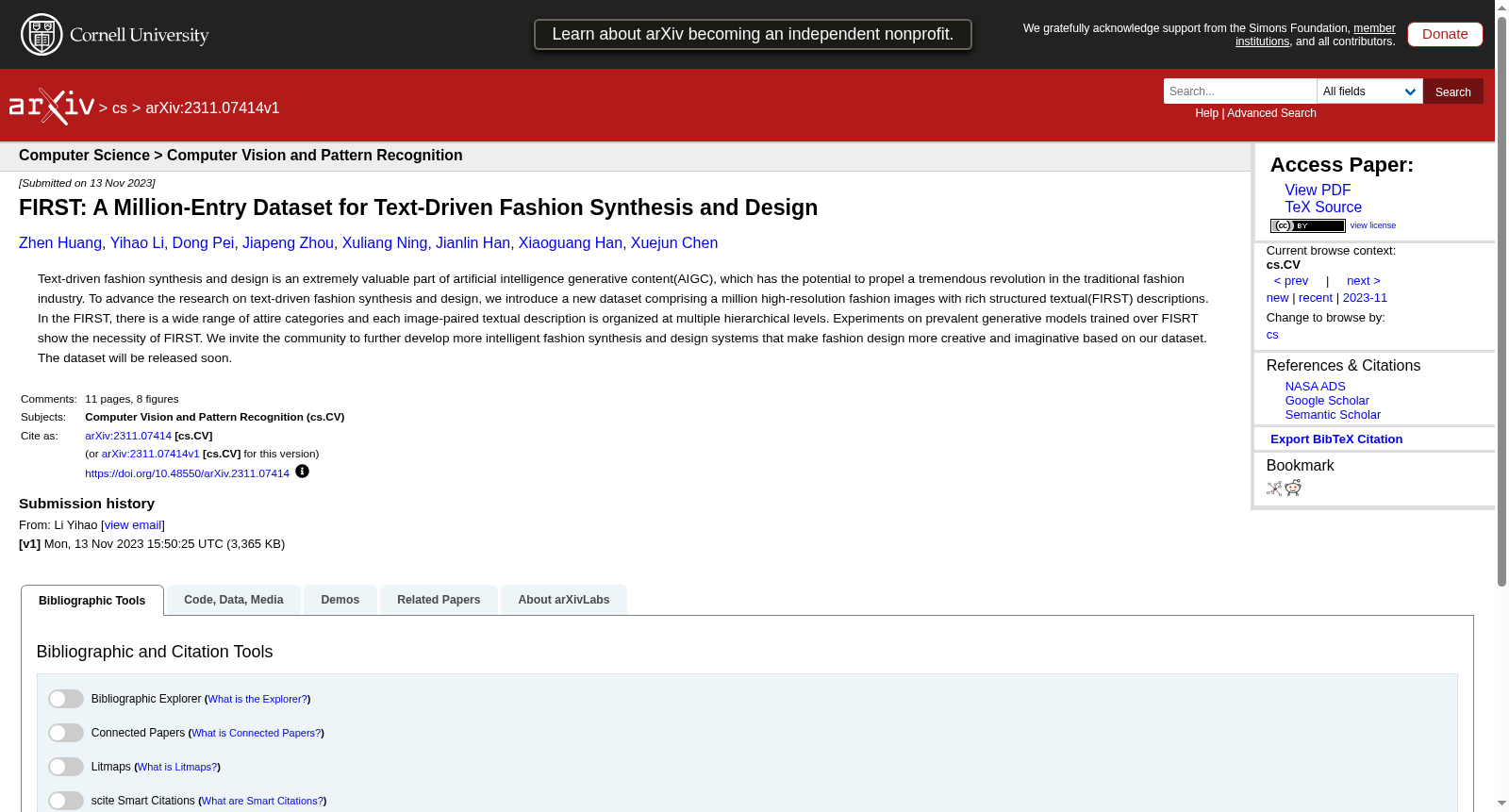Image resolution: width=1509 pixels, height=812 pixels.
Task: Open author Xuejun Chen link
Action: [x=674, y=242]
